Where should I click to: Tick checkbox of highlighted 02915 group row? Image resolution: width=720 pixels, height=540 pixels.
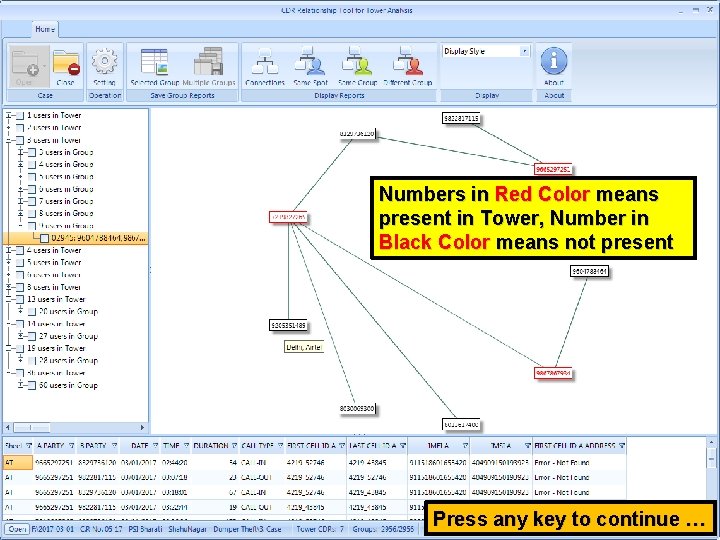(44, 238)
